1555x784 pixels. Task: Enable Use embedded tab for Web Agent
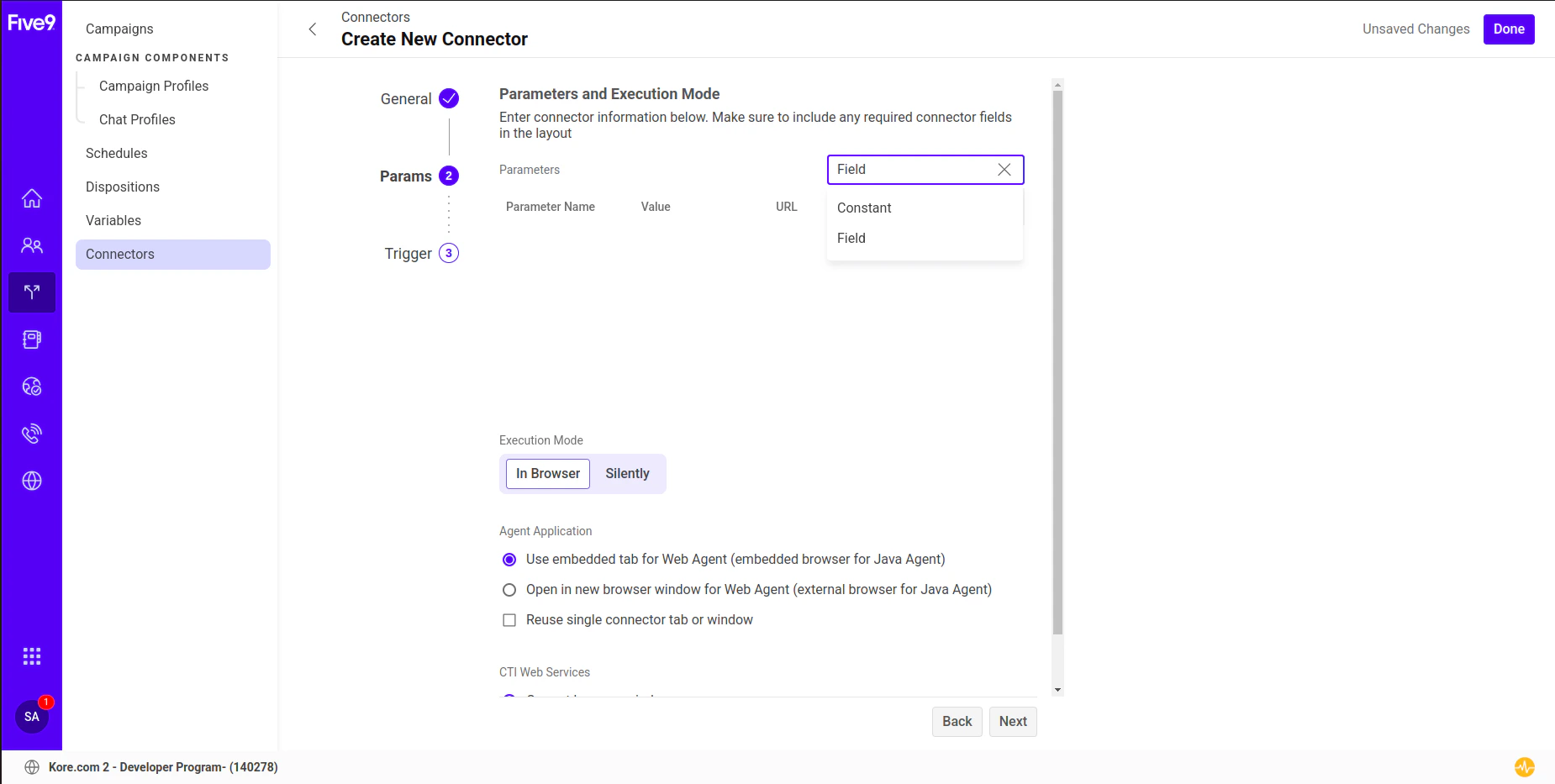[x=509, y=559]
